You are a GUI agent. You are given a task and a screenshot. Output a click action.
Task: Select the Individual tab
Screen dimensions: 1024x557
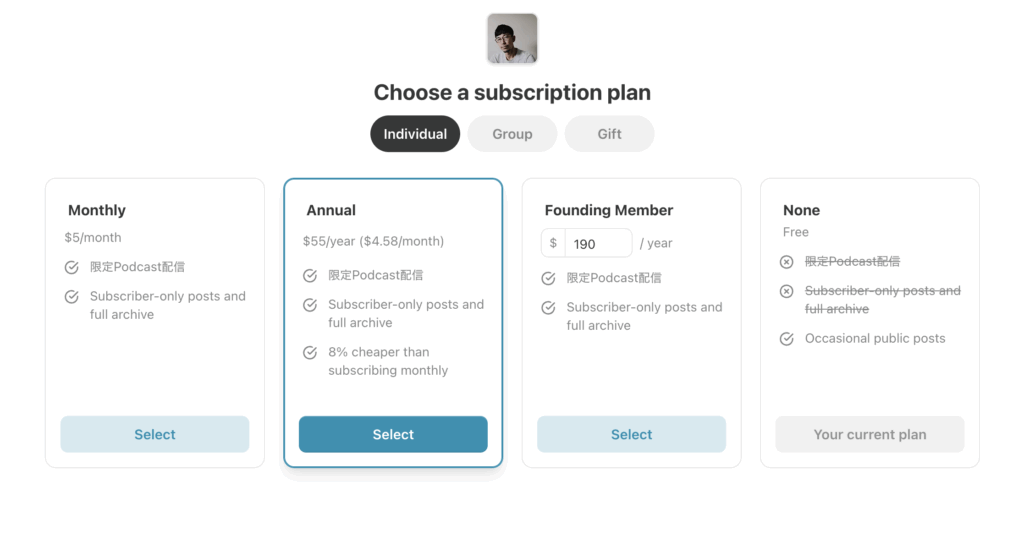coord(415,134)
